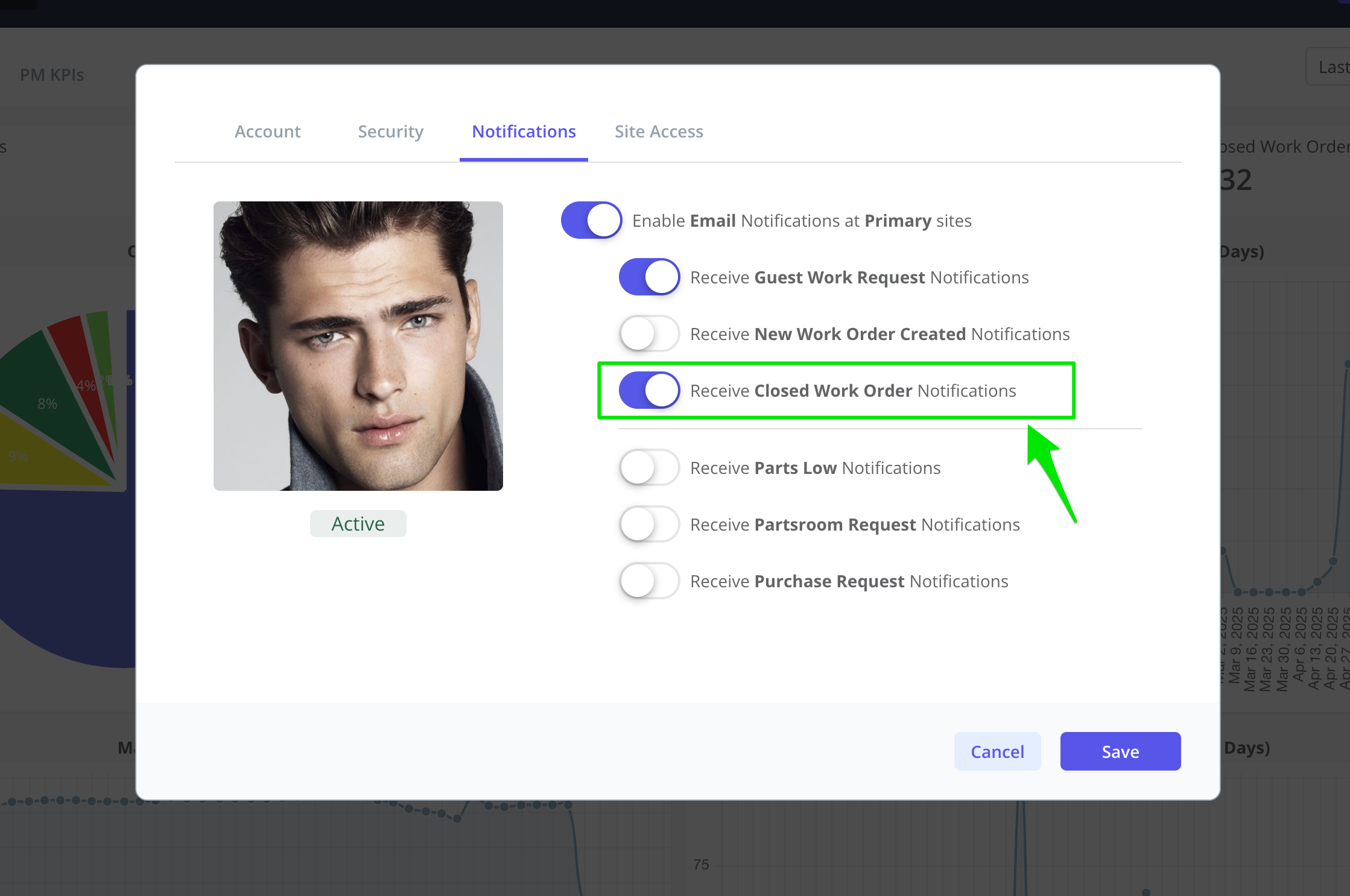Switch to the Account tab
1350x896 pixels.
[267, 131]
